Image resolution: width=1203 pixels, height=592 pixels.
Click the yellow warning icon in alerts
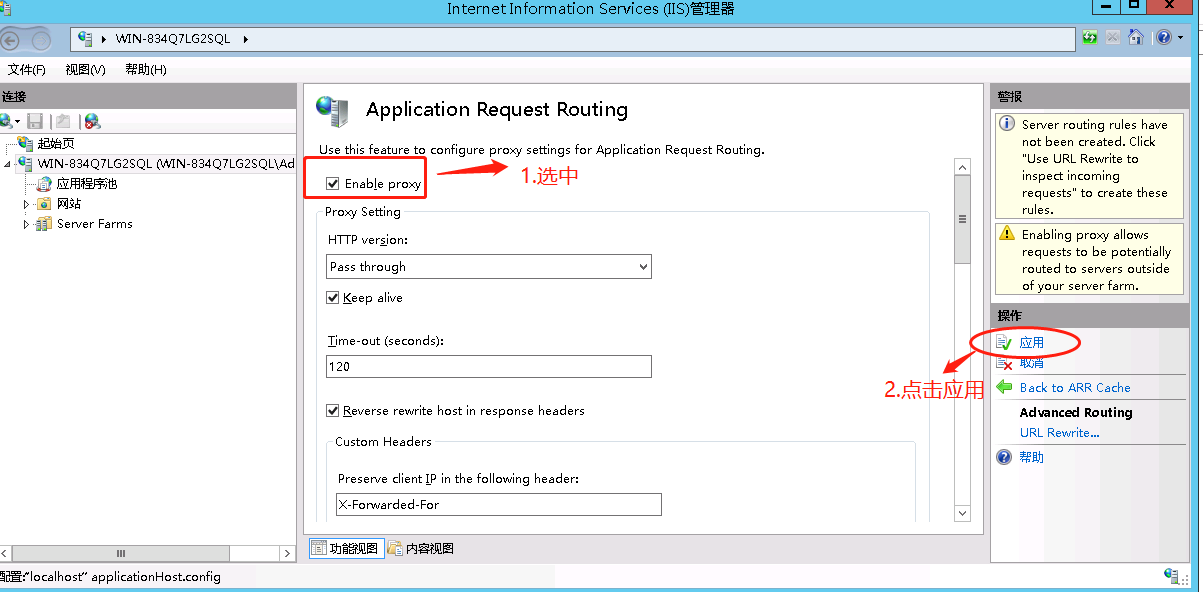pos(1007,234)
